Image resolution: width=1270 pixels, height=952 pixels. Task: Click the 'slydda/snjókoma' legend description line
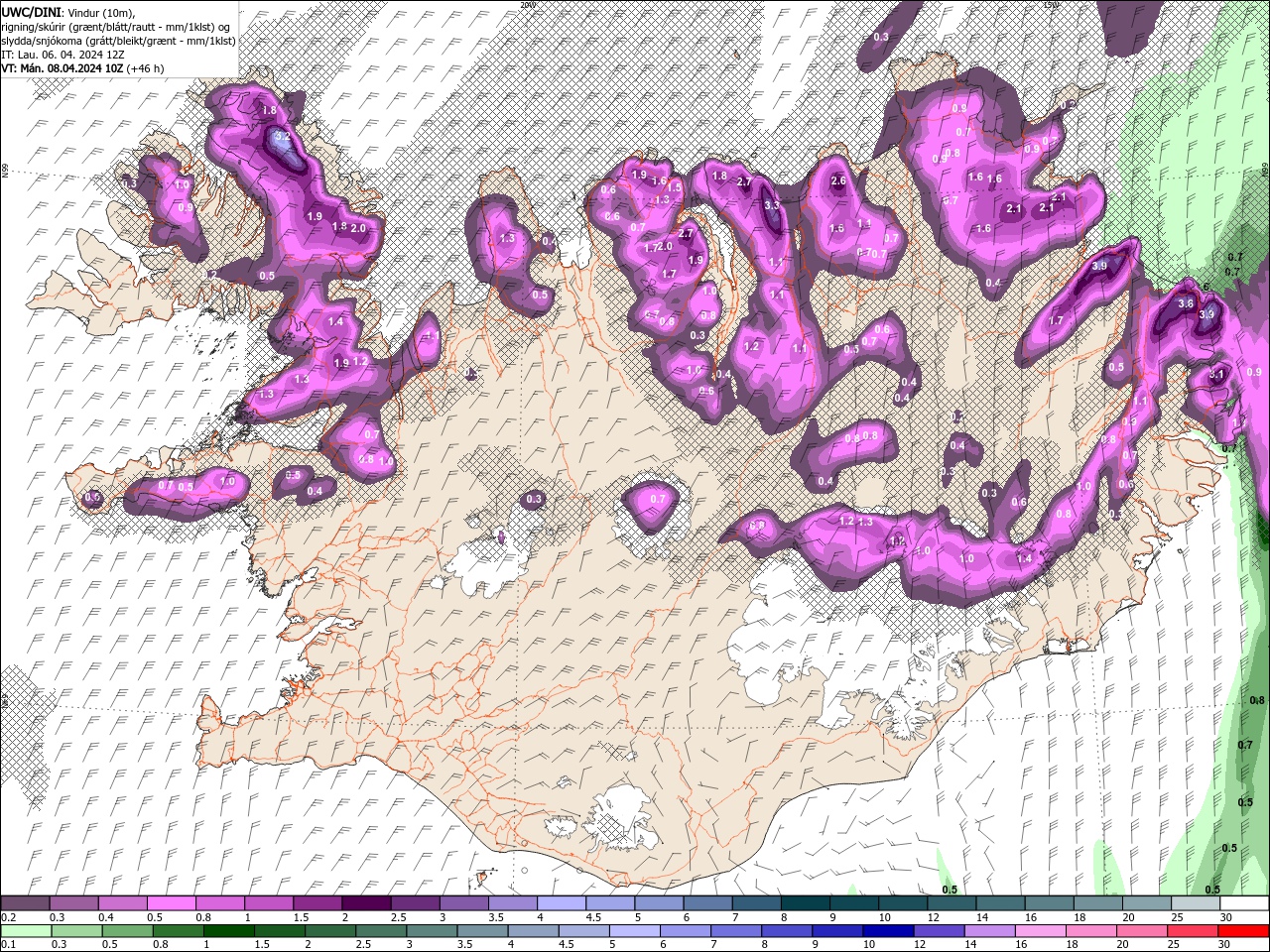[118, 41]
